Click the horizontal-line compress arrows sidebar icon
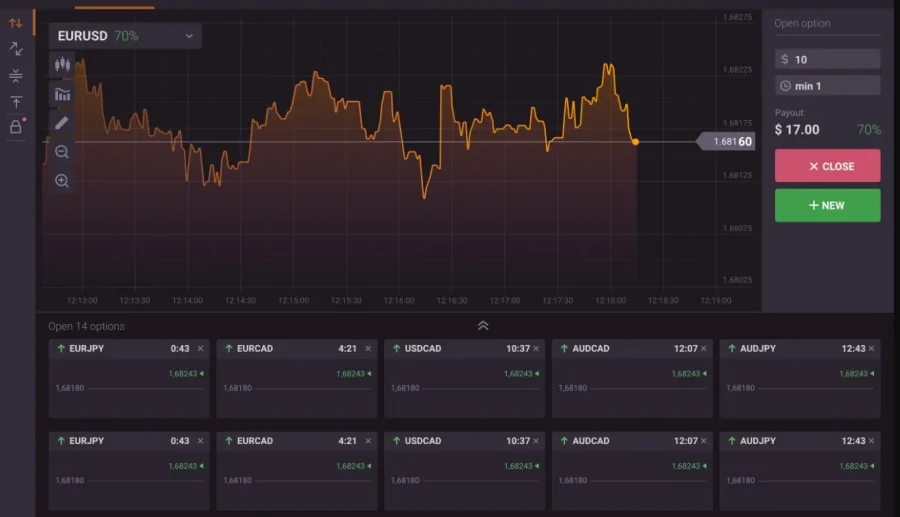 click(16, 76)
